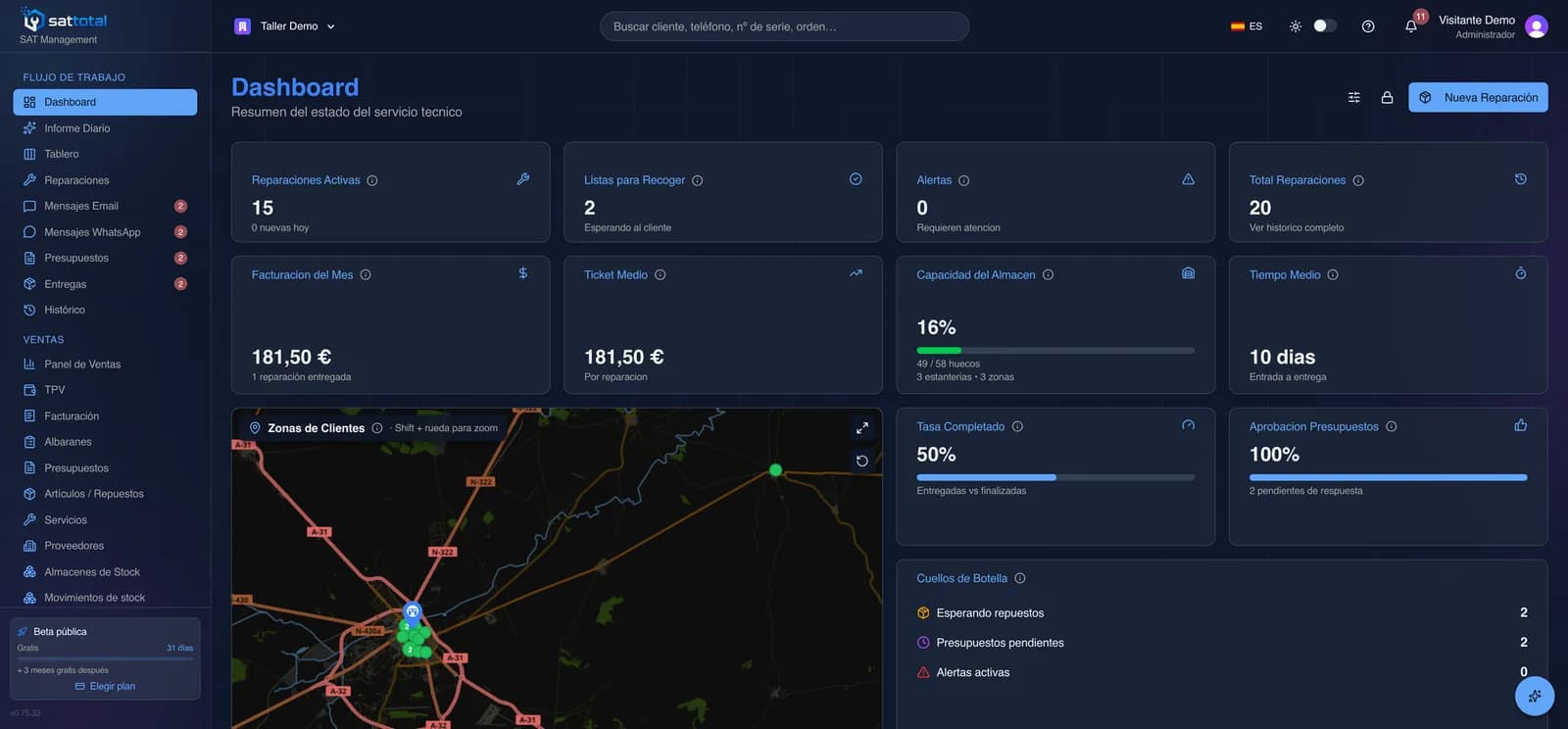
Task: Click the Esperando repuestos row
Action: [x=1222, y=612]
